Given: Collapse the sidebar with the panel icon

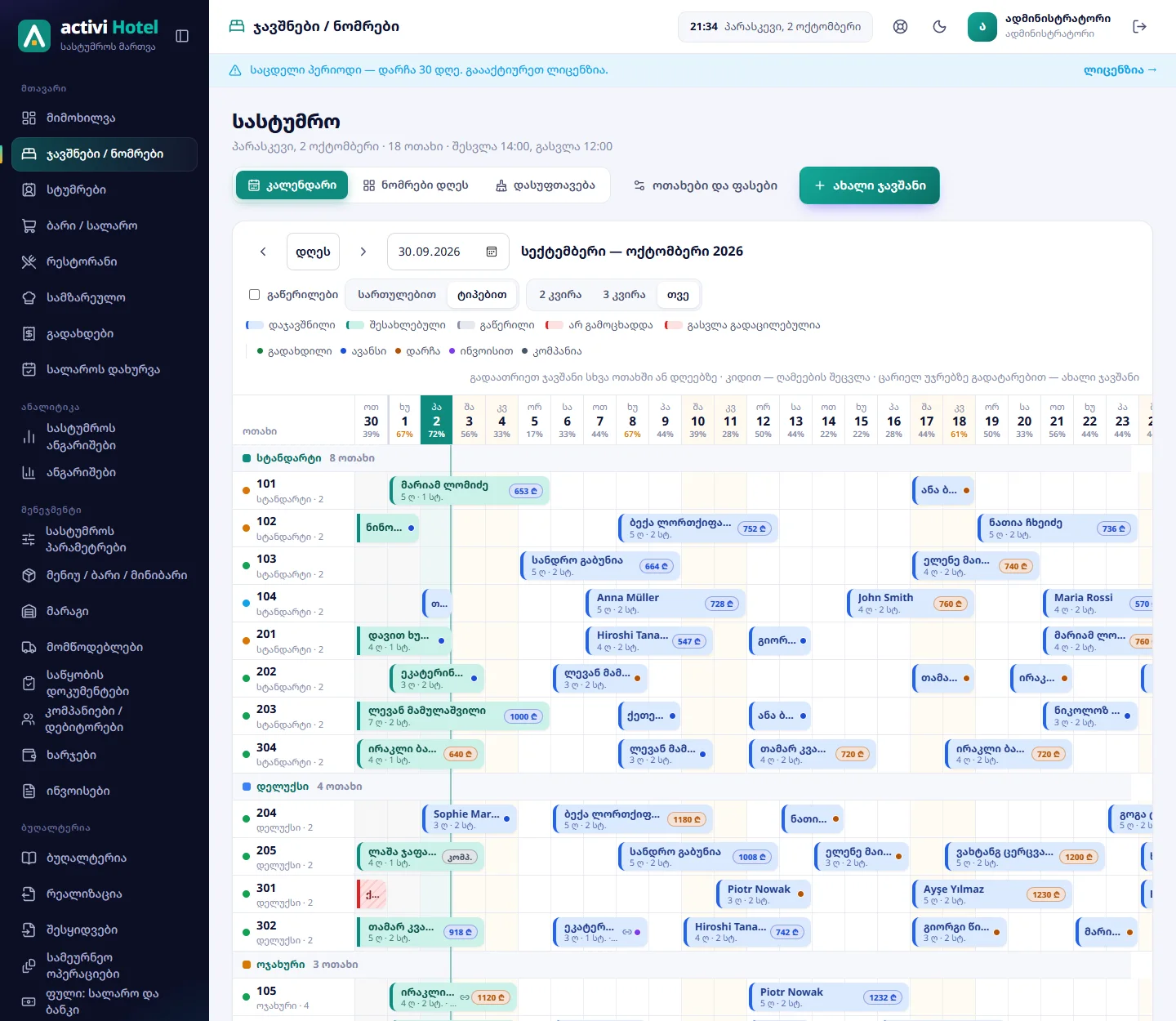Looking at the screenshot, I should pyautogui.click(x=182, y=36).
